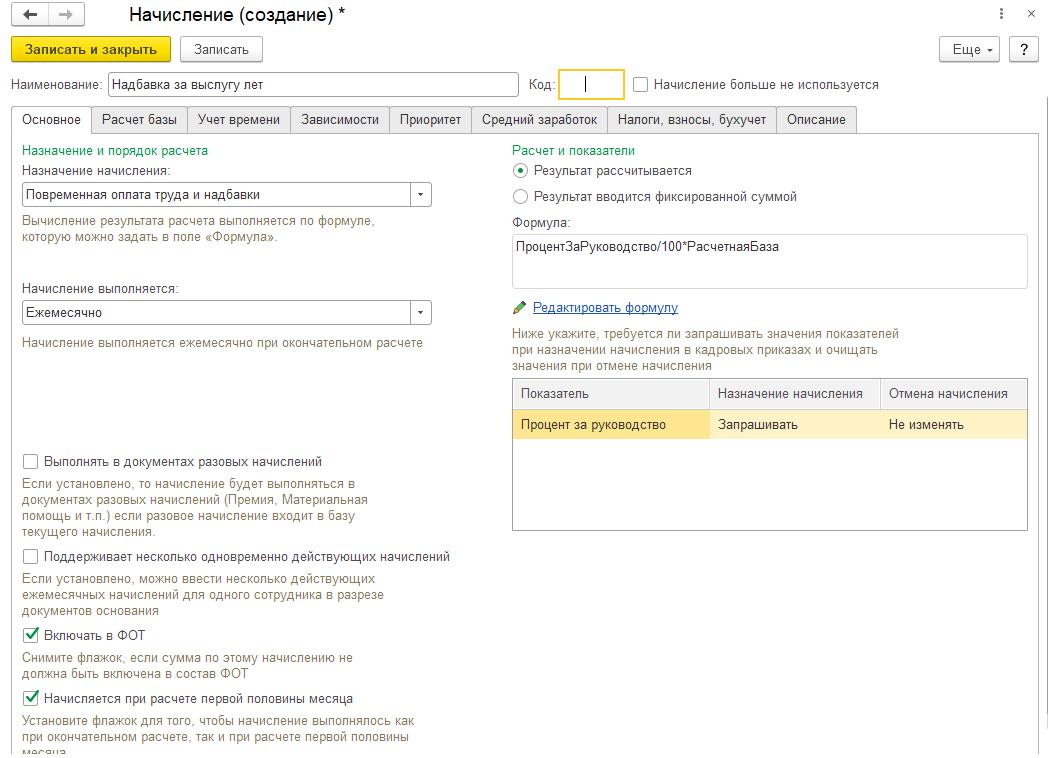This screenshot has width=1048, height=758.
Task: Click the back navigation arrow
Action: tap(30, 15)
